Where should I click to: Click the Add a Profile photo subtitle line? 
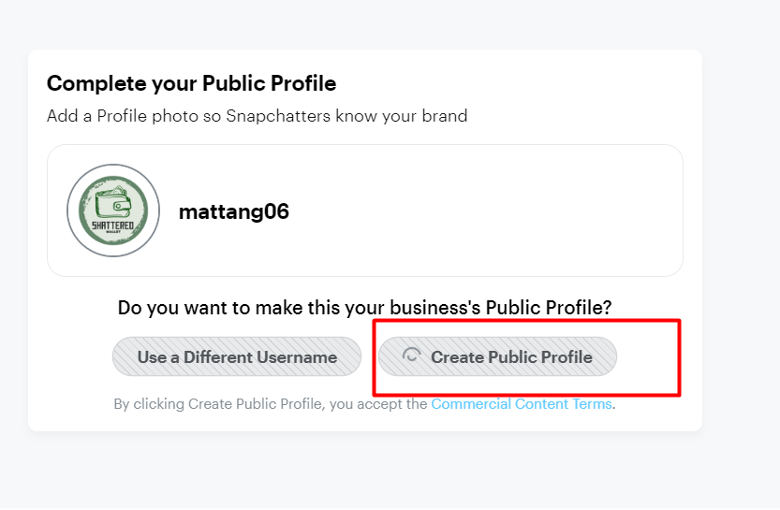tap(257, 116)
